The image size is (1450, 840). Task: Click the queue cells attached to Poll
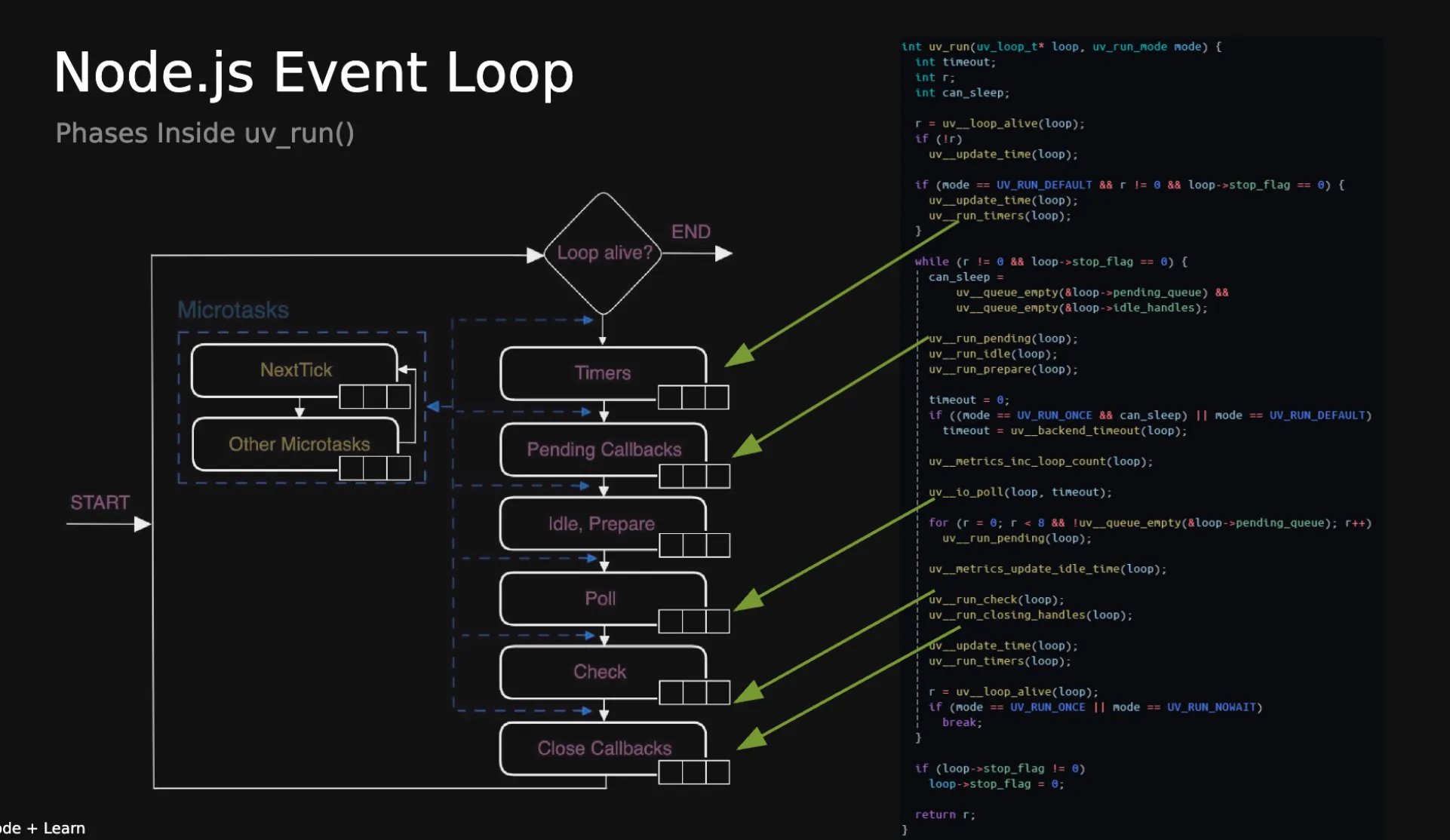pyautogui.click(x=694, y=621)
